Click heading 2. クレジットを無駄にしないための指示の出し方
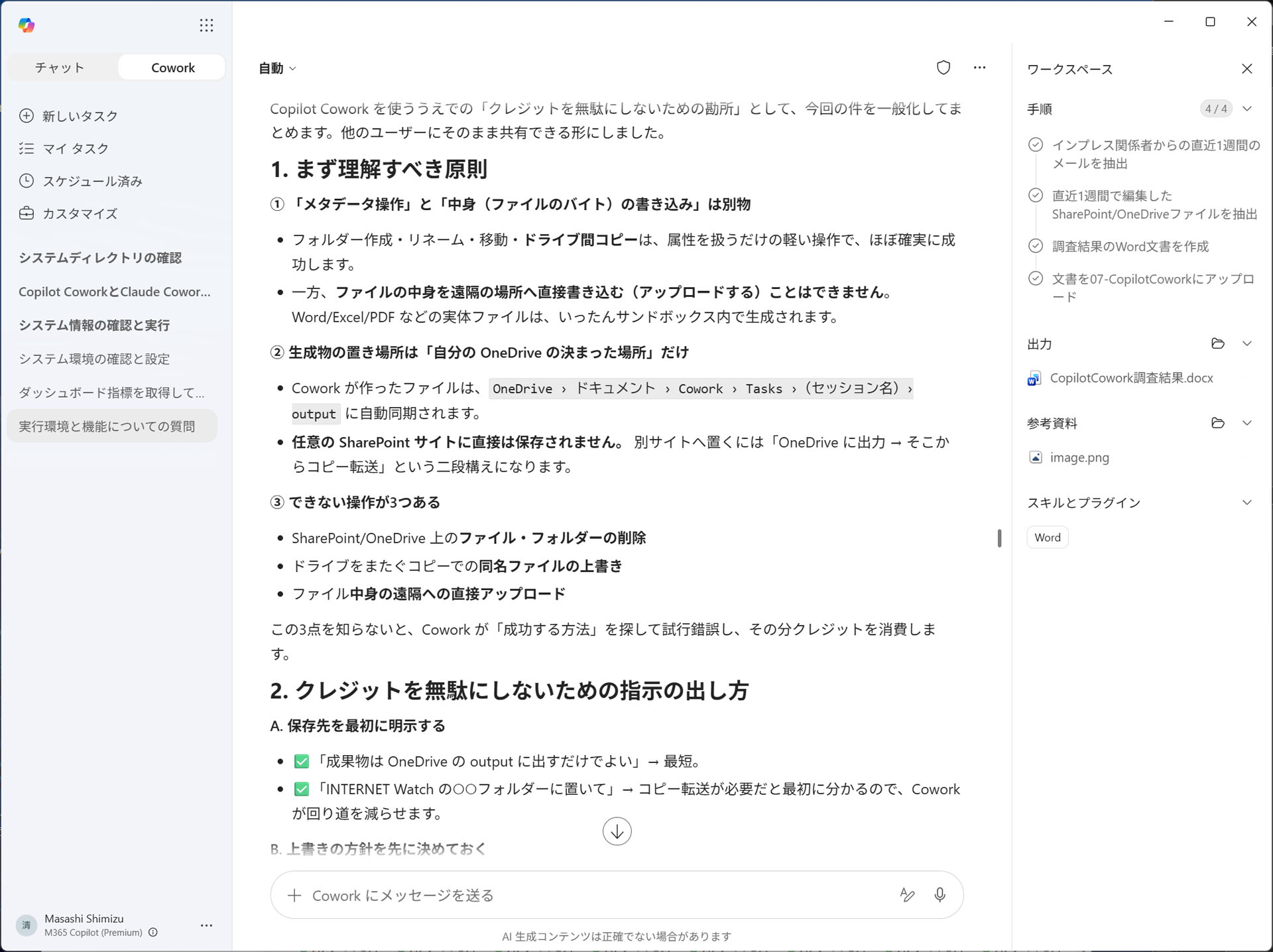 click(509, 691)
